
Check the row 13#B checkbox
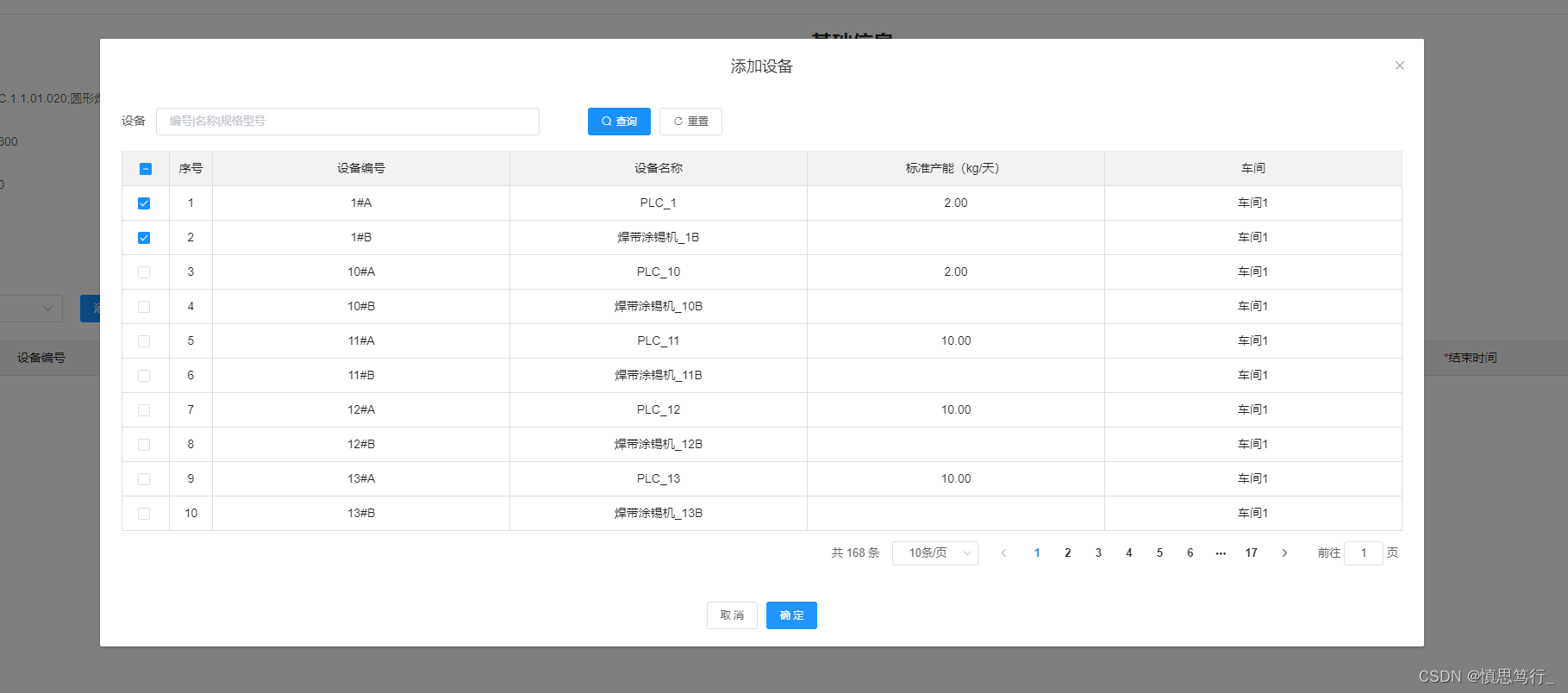point(144,514)
